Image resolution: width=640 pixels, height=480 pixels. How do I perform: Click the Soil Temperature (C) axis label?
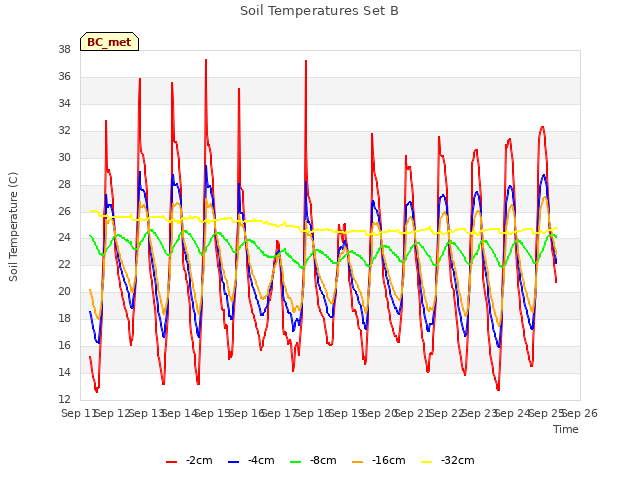point(13,227)
